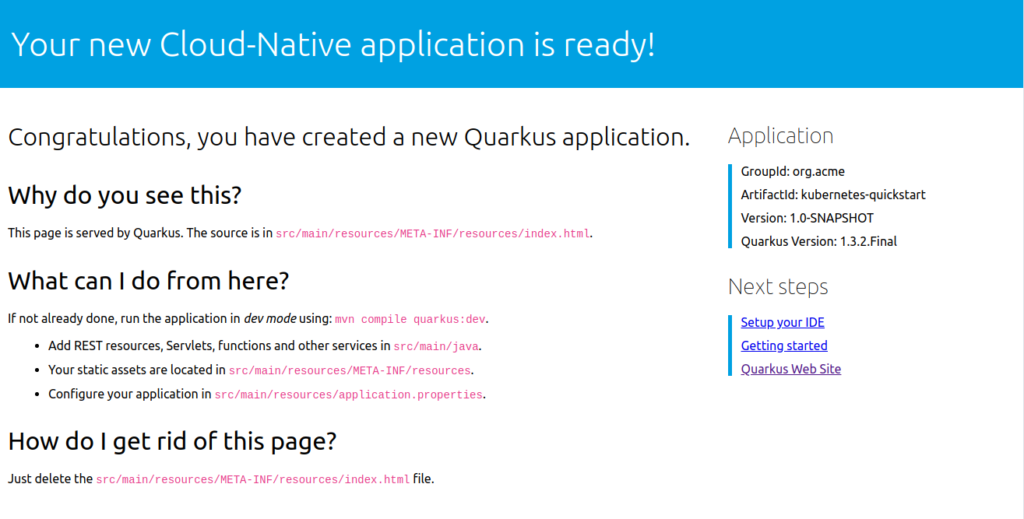This screenshot has height=519, width=1024.
Task: Click the 'Why do you see this?' heading
Action: (125, 196)
